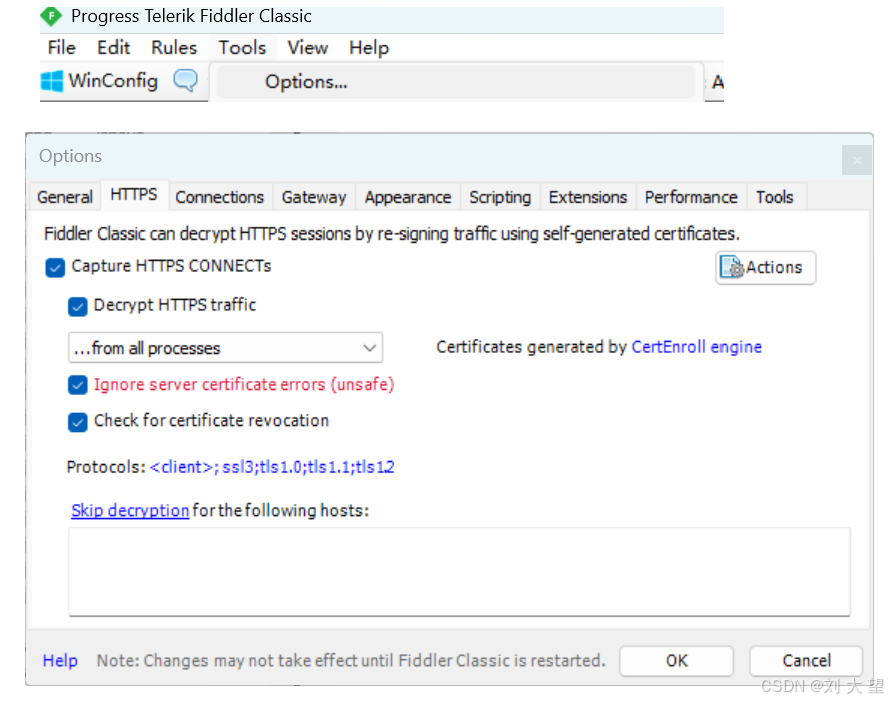Click the OK button

(x=676, y=661)
